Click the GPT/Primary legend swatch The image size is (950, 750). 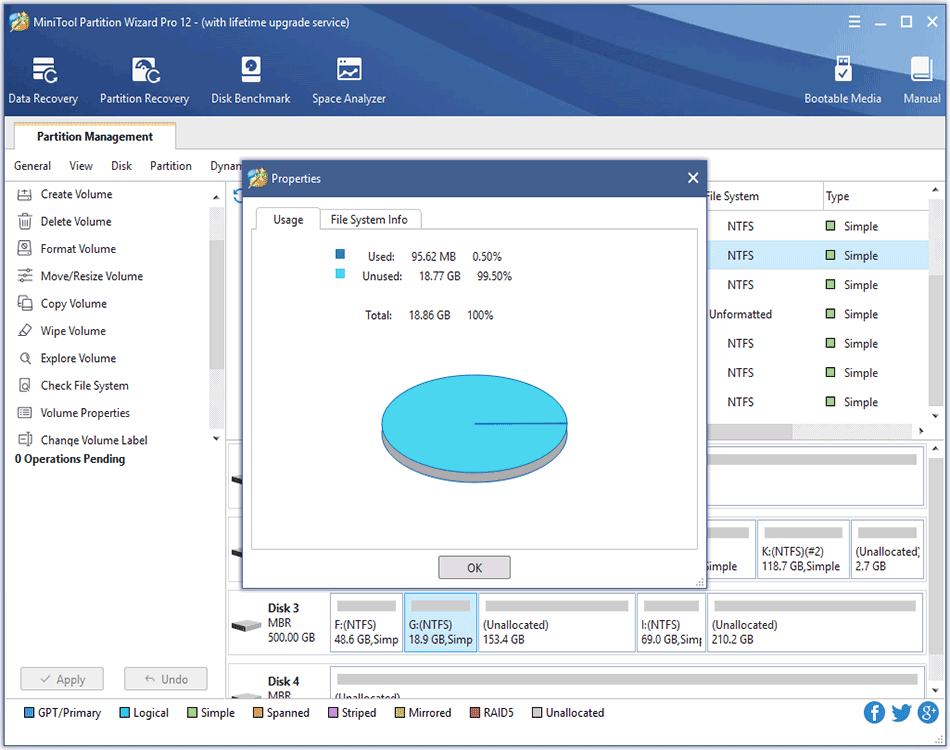[29, 712]
